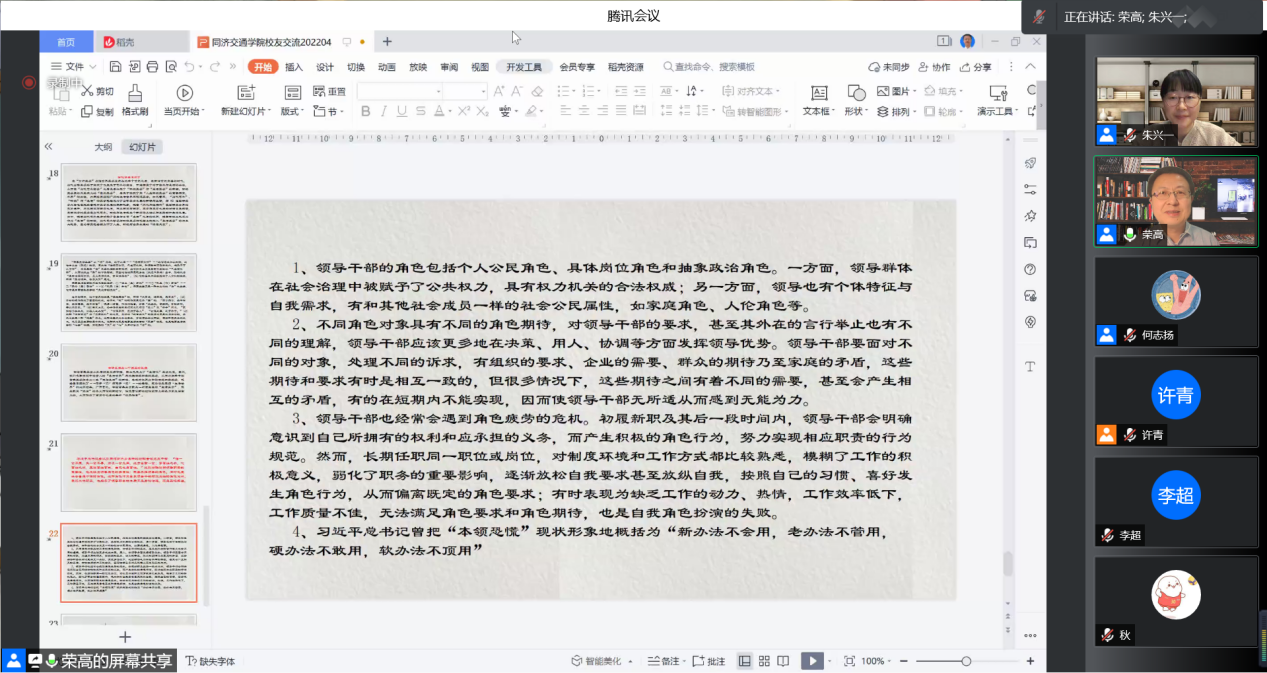1267x673 pixels.
Task: Start slideshow from current slide (当页开始)
Action: [184, 93]
